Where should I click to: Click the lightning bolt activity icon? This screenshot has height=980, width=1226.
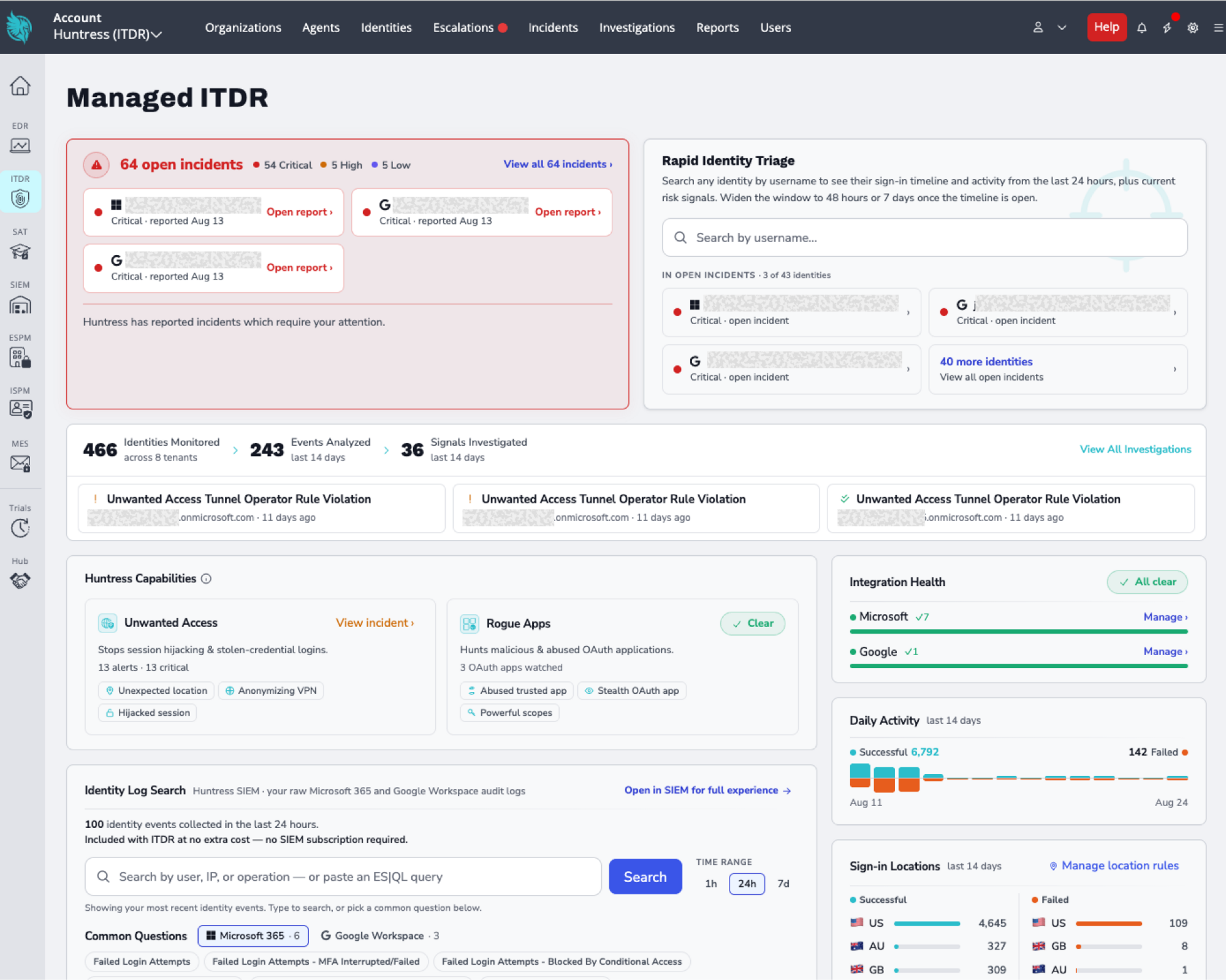pos(1167,28)
